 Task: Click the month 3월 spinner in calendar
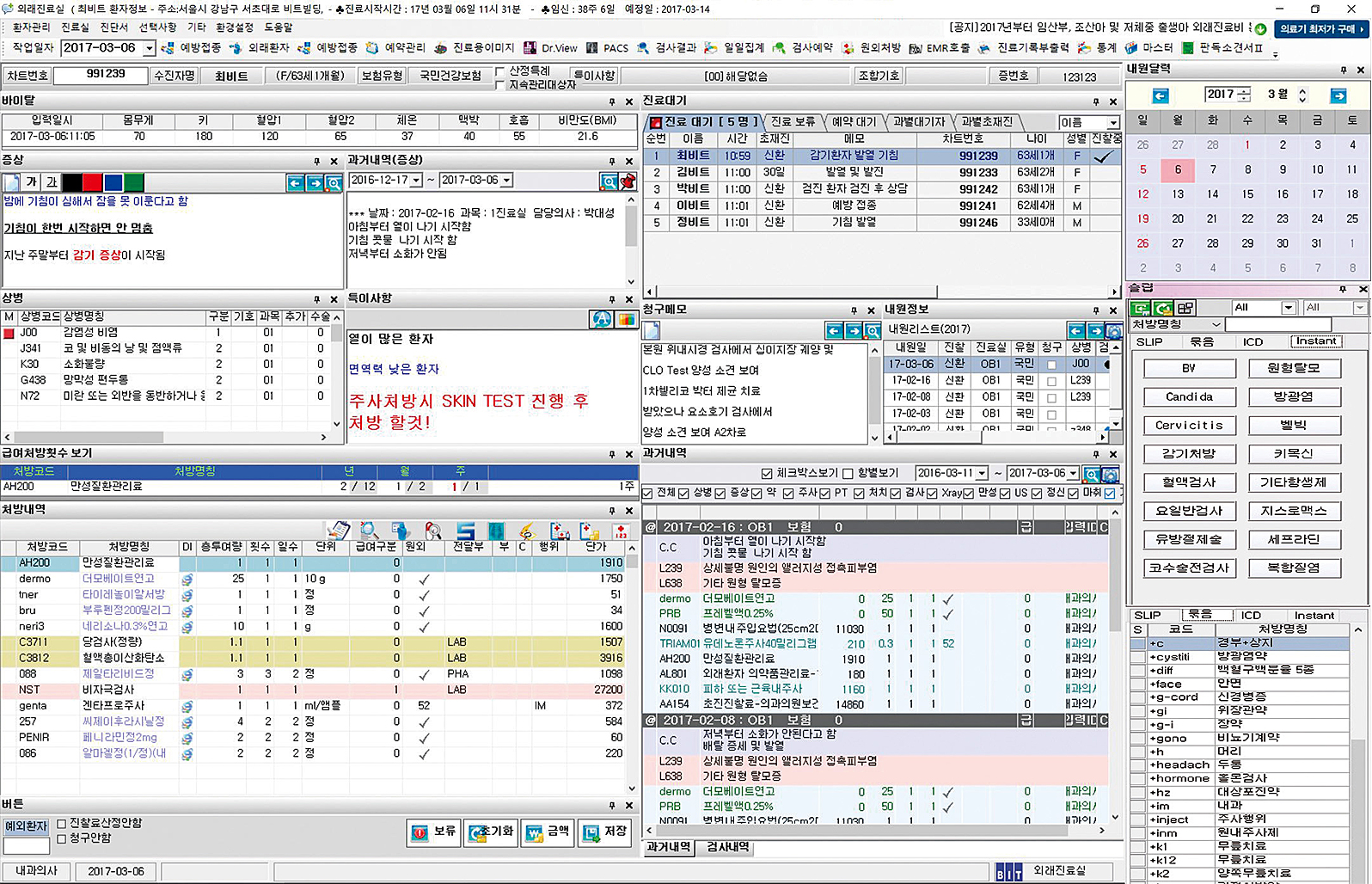pos(1302,95)
